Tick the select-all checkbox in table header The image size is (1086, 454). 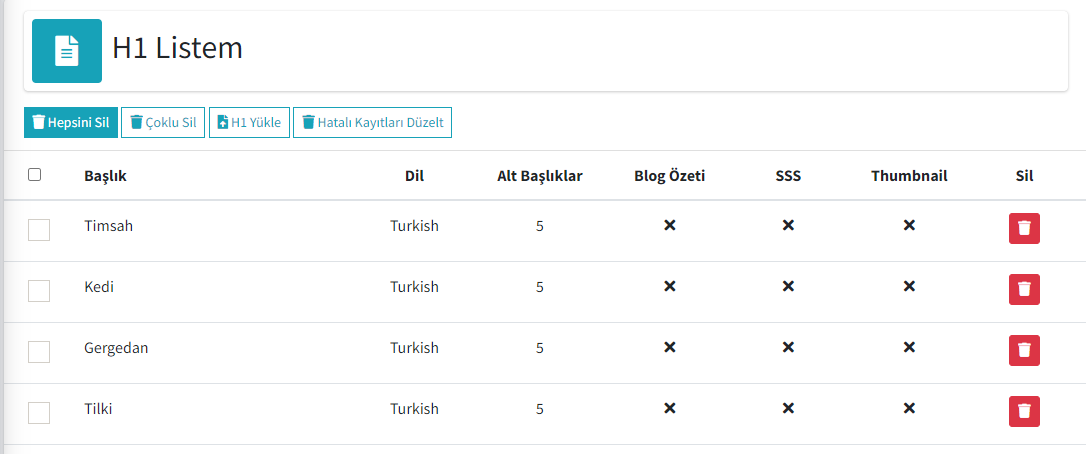pos(35,175)
